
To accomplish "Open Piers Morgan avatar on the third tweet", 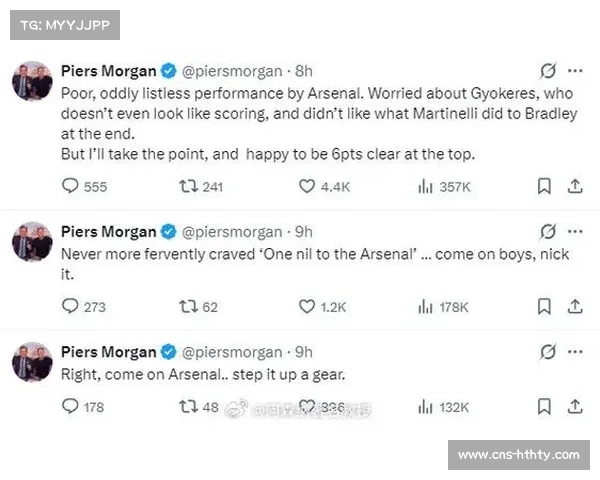I will tap(32, 361).
